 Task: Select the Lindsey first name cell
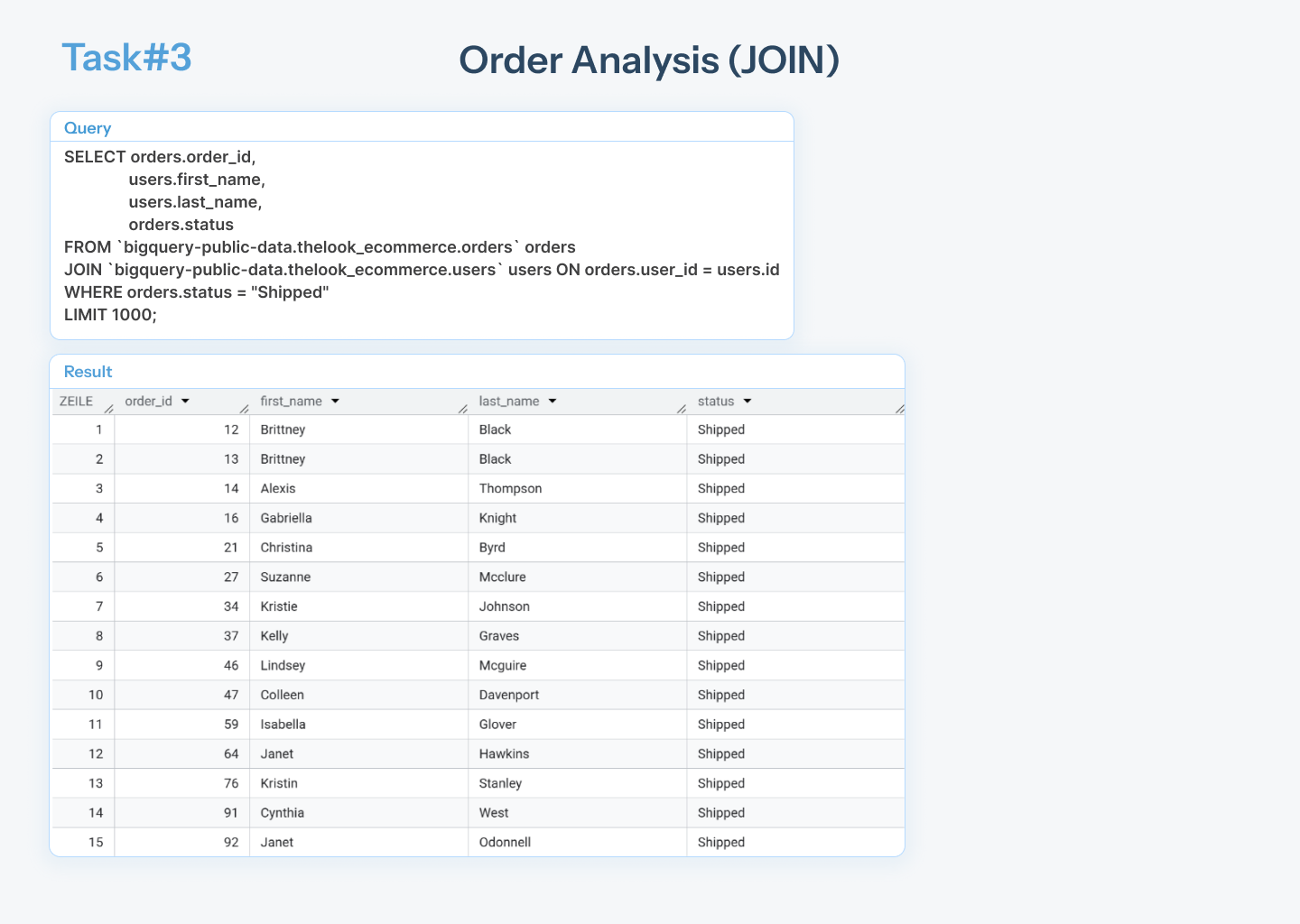(359, 666)
